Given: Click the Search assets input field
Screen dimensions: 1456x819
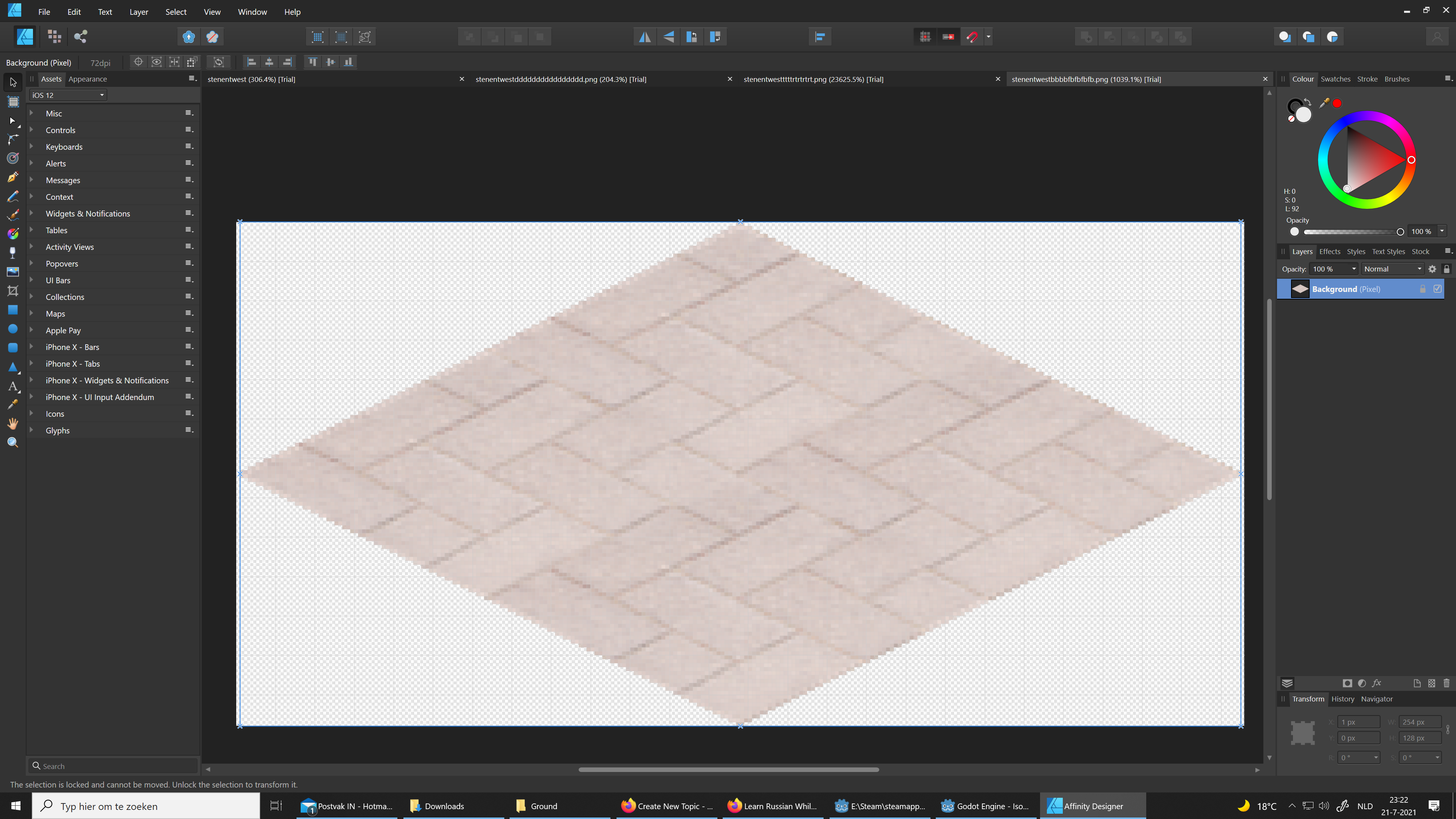Looking at the screenshot, I should pyautogui.click(x=113, y=765).
